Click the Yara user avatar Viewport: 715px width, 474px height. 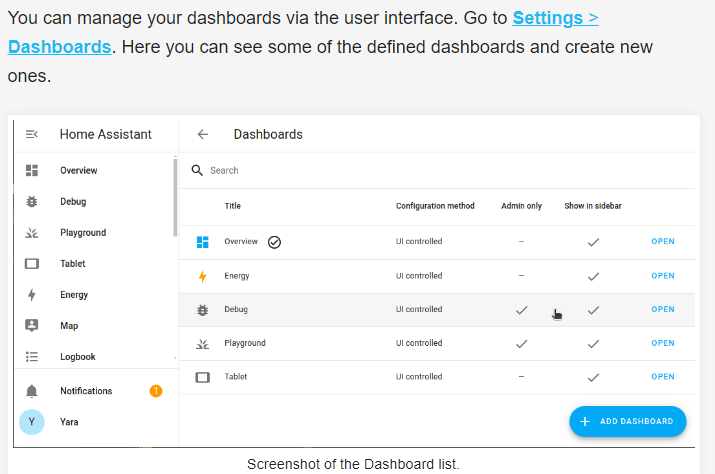point(31,422)
